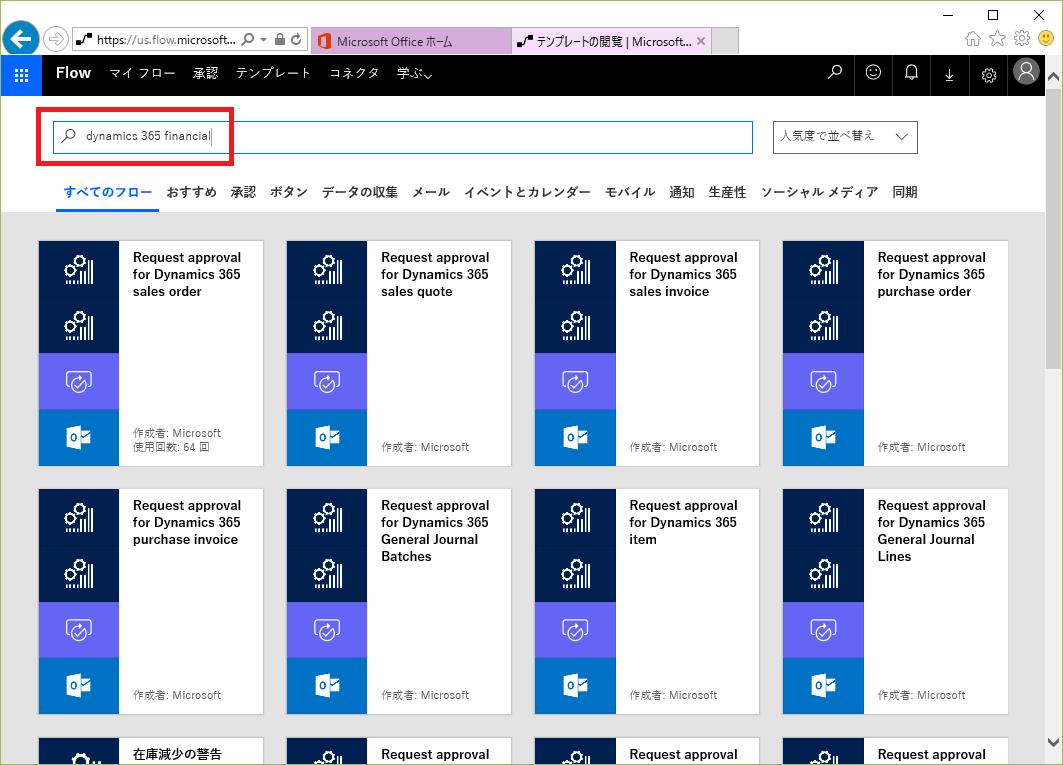Select the ソーシャル メディア category tab
This screenshot has width=1063, height=765.
[x=820, y=192]
